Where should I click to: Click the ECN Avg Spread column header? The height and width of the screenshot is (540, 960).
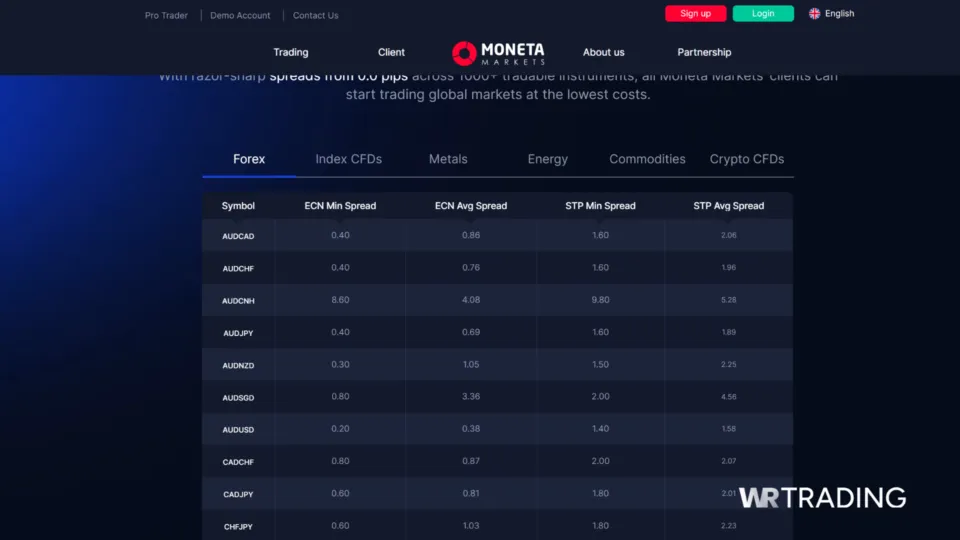pos(471,206)
